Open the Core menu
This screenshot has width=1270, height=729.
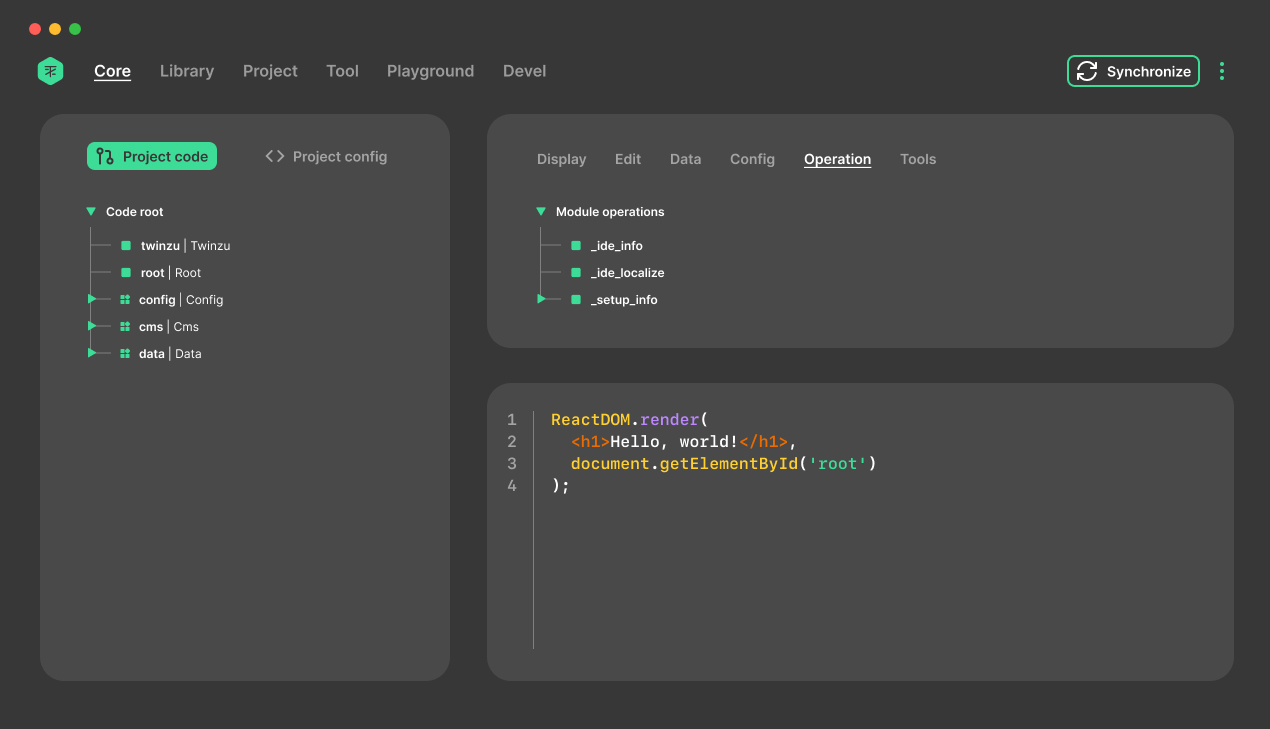pyautogui.click(x=112, y=71)
